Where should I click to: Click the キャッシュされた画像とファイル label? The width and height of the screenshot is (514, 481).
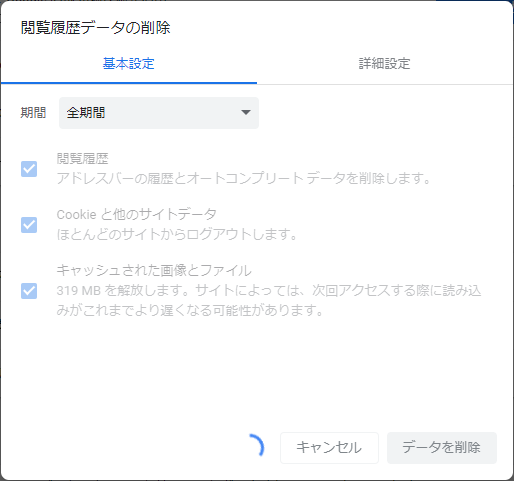pos(154,270)
